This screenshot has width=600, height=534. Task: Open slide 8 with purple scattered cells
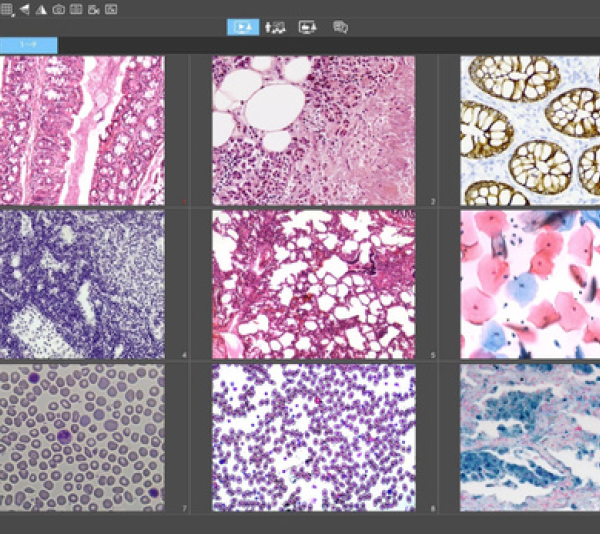(313, 437)
